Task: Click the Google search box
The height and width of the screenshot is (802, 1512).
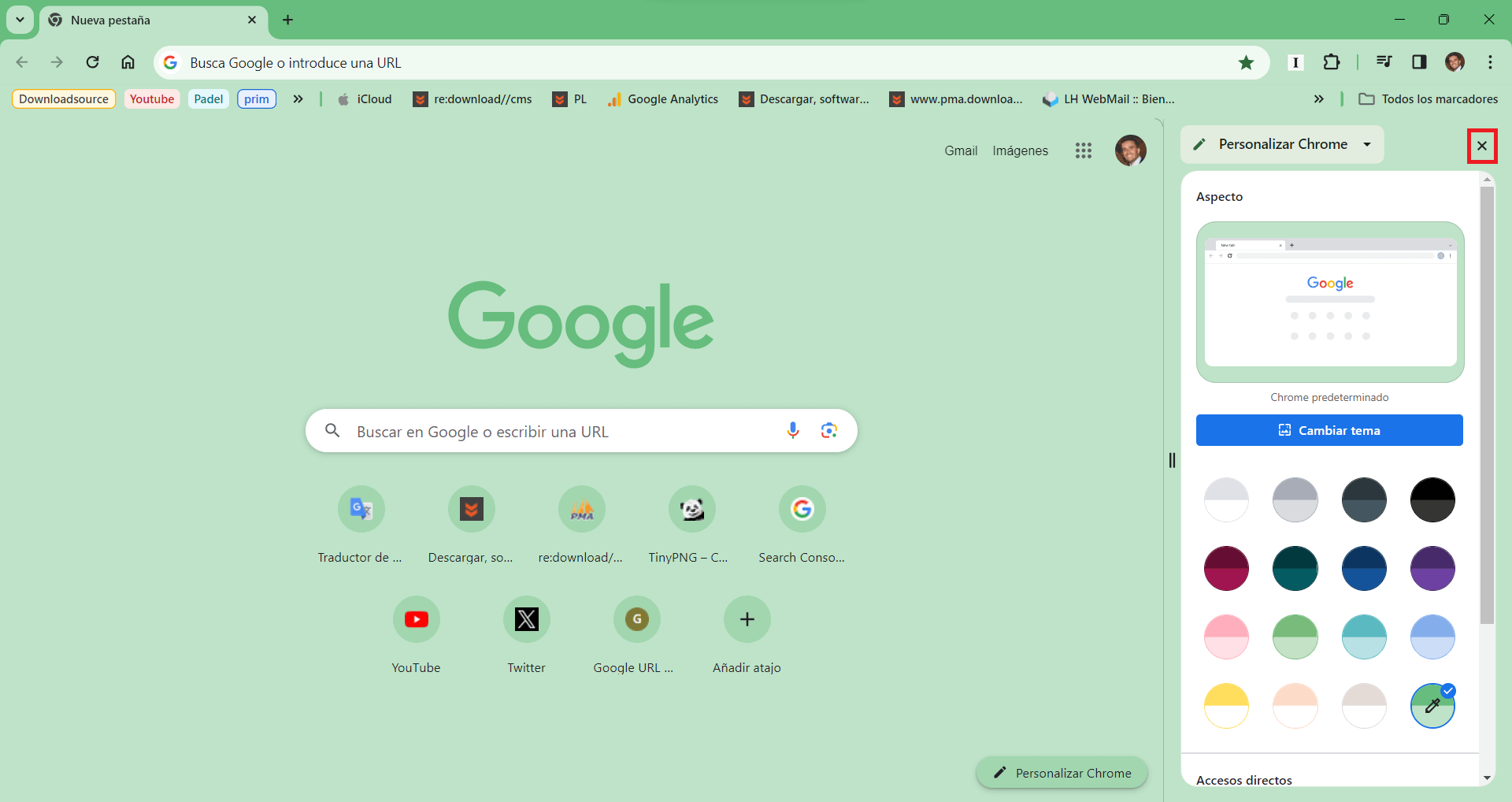Action: (581, 430)
